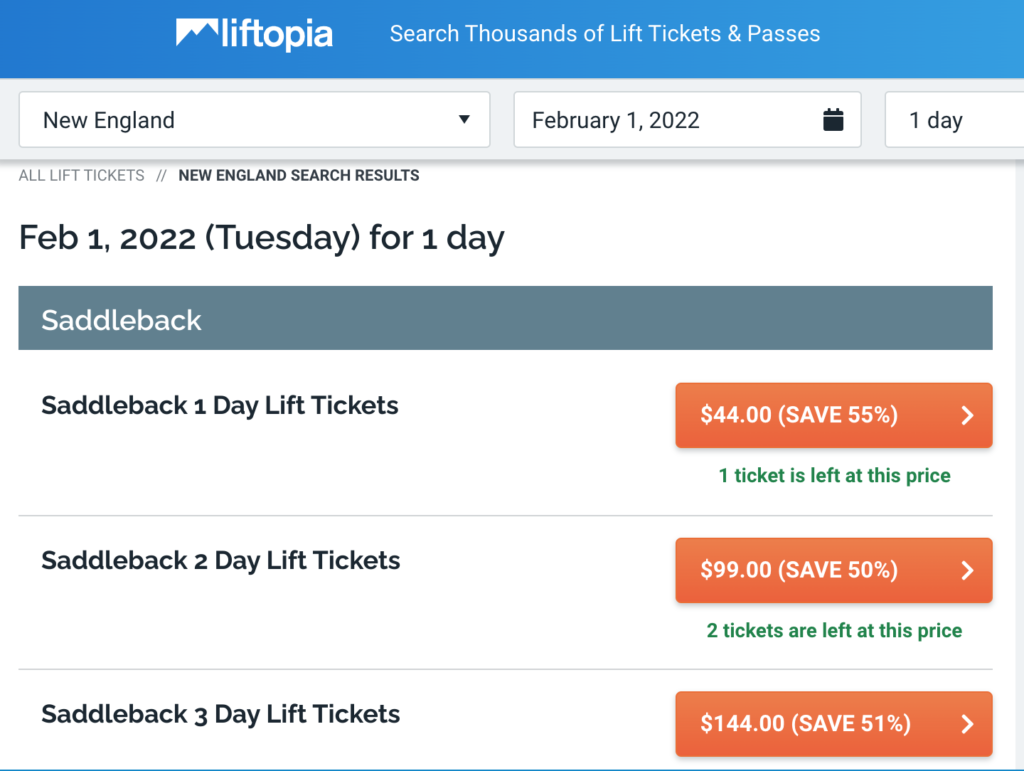Viewport: 1024px width, 771px height.
Task: Click the chevron on the $99.00 button
Action: click(x=967, y=570)
